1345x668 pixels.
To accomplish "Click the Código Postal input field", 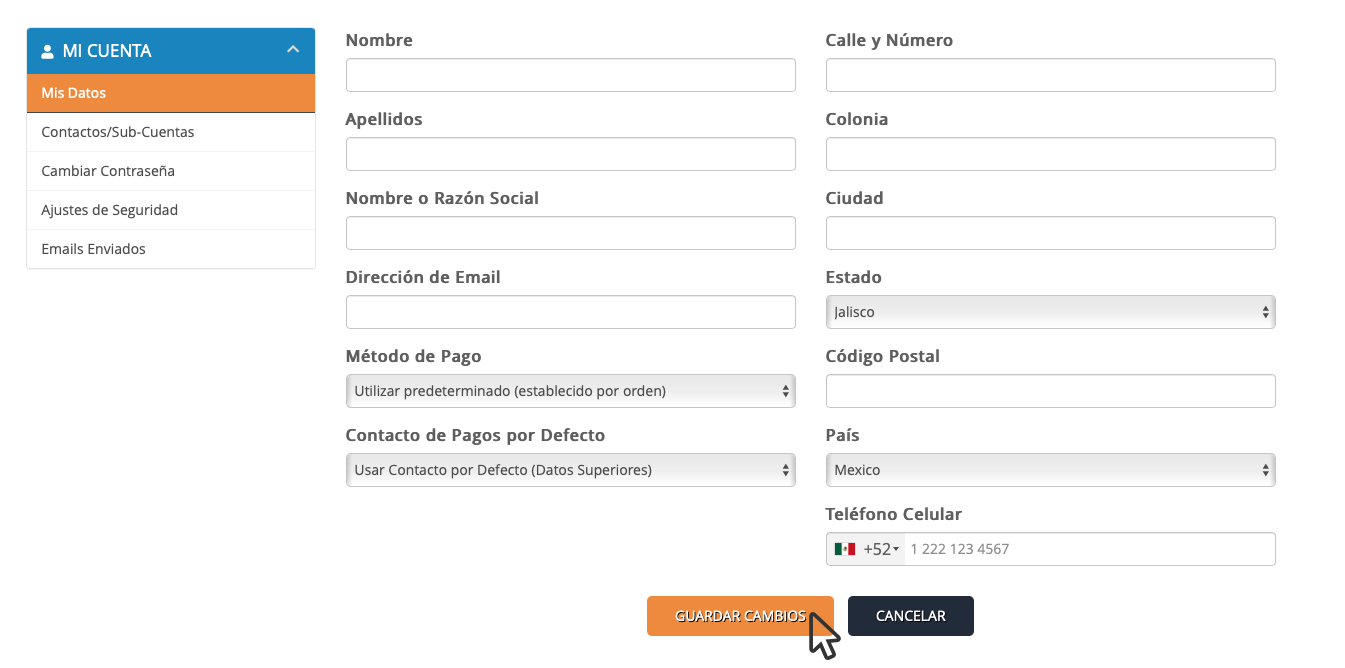I will [1050, 391].
